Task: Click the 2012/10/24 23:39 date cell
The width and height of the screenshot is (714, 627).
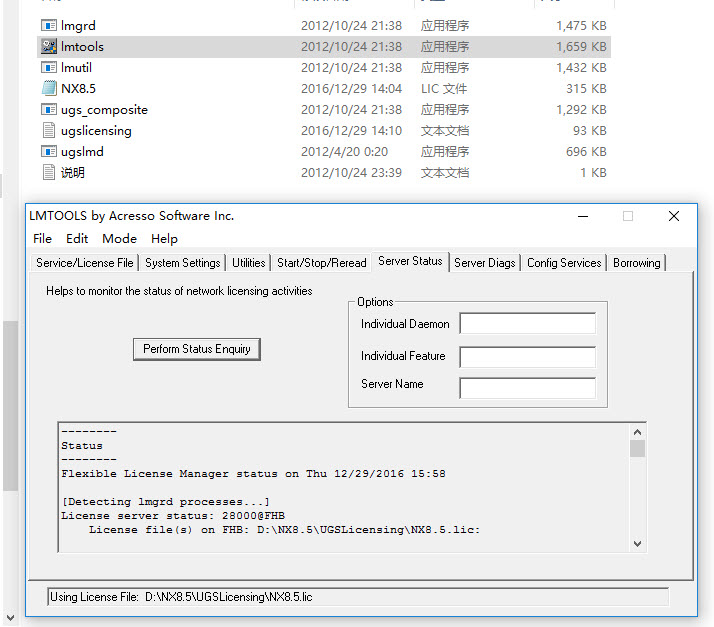Action: tap(351, 173)
